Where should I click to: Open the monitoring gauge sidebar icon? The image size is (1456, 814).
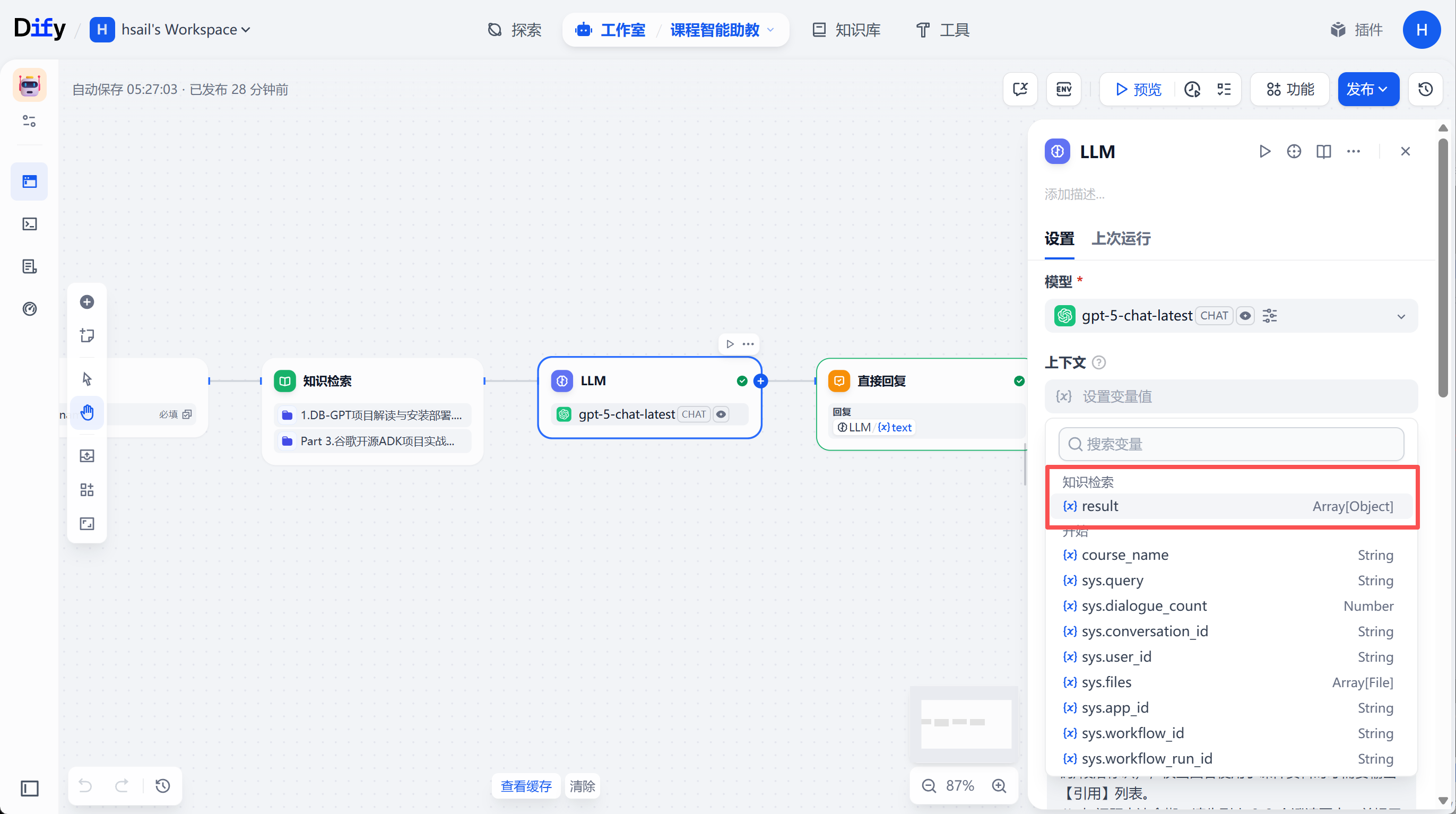click(x=29, y=309)
